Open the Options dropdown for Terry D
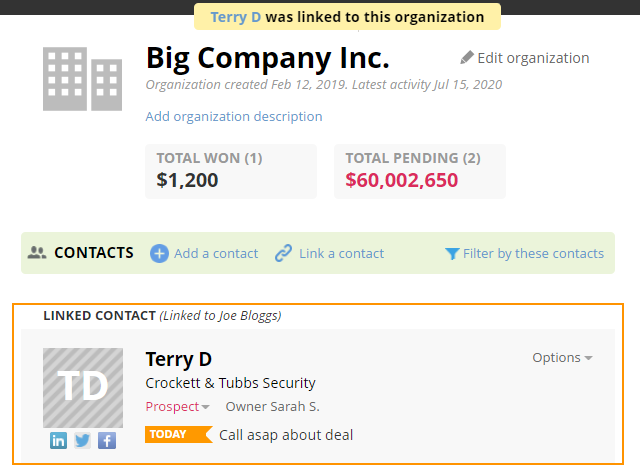The height and width of the screenshot is (470, 640). pos(562,358)
